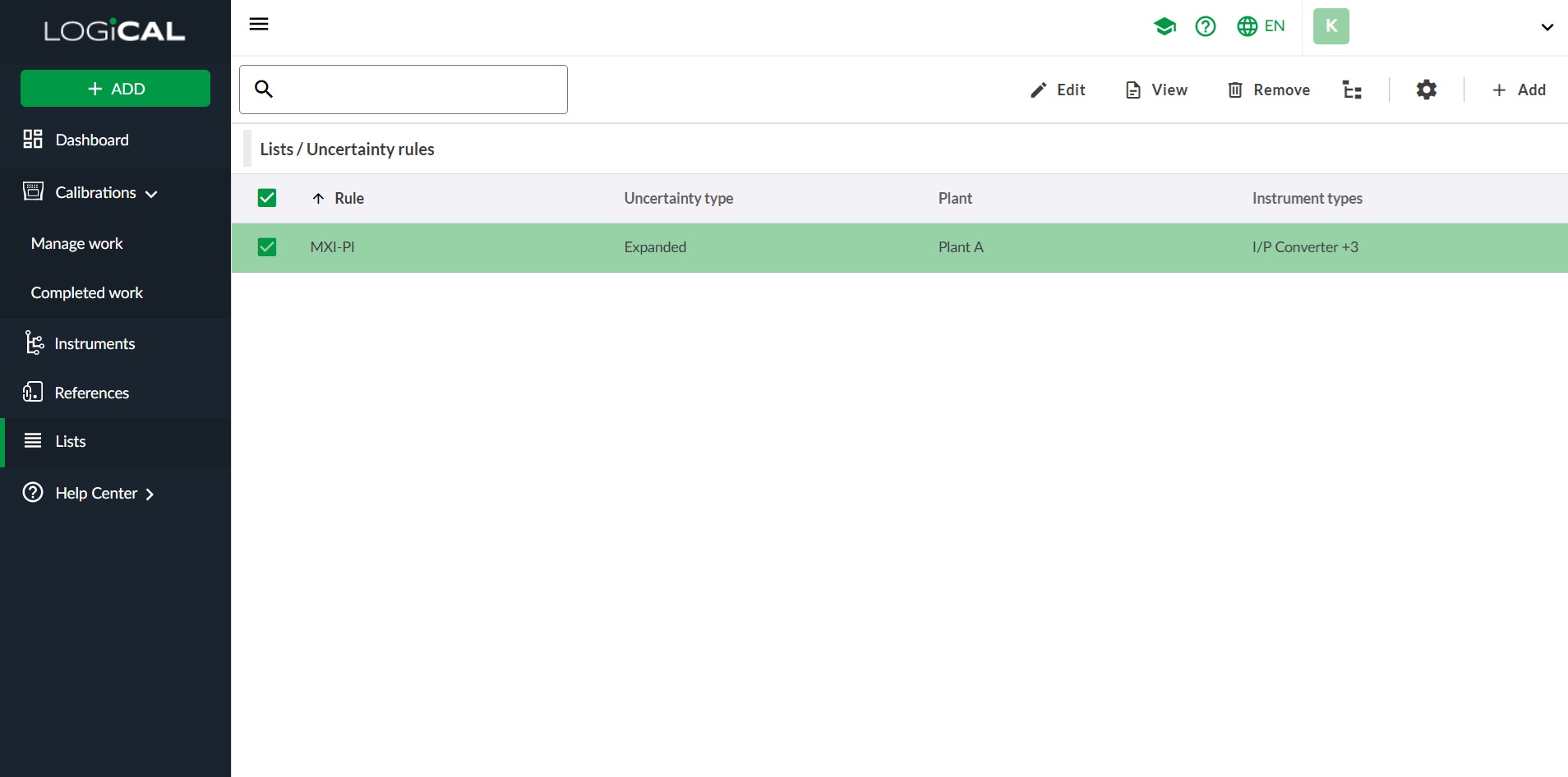Click Remove to delete the selected rule
The image size is (1568, 777).
(x=1268, y=90)
